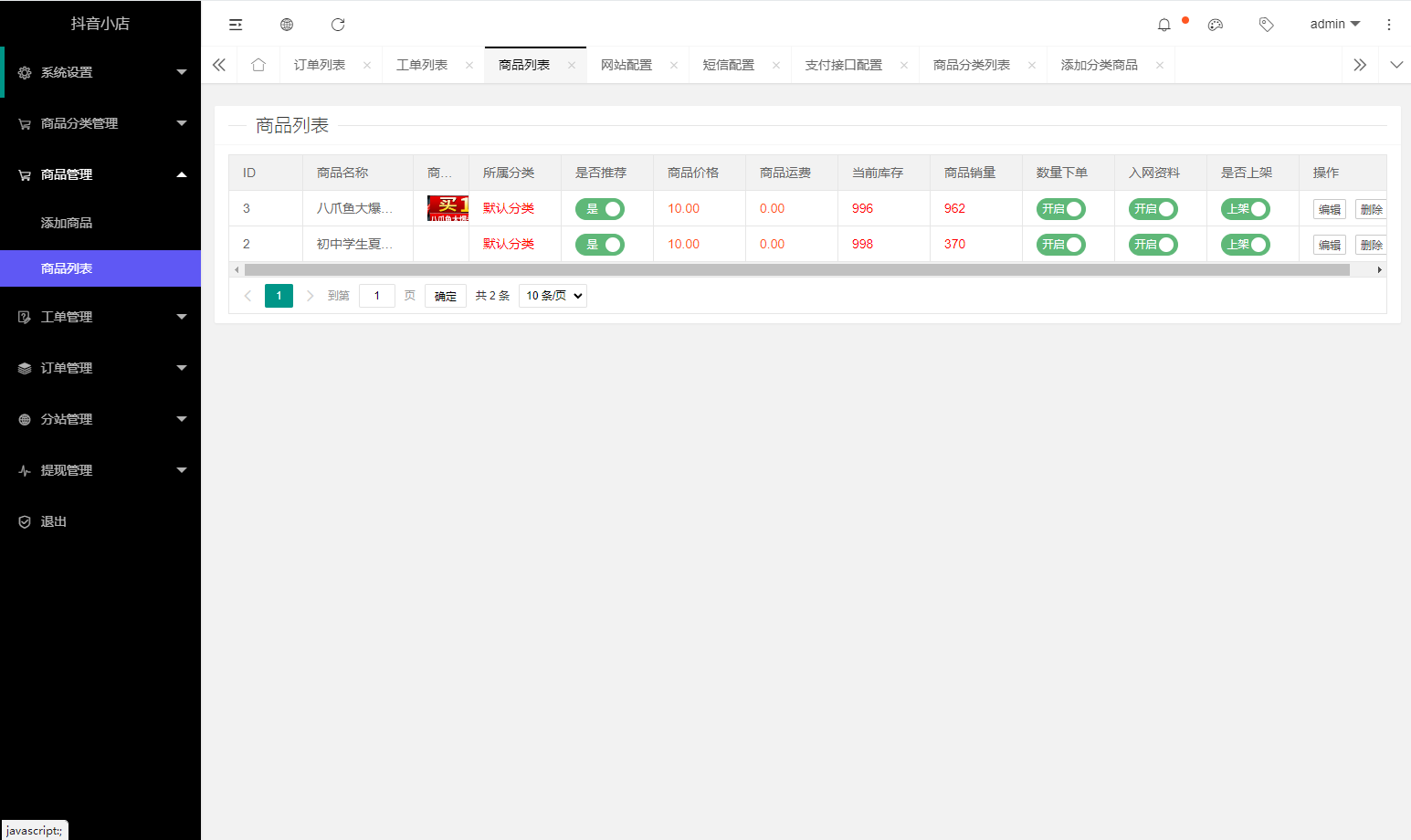This screenshot has width=1411, height=840.
Task: Click 编辑 button for product ID 3
Action: [1329, 208]
